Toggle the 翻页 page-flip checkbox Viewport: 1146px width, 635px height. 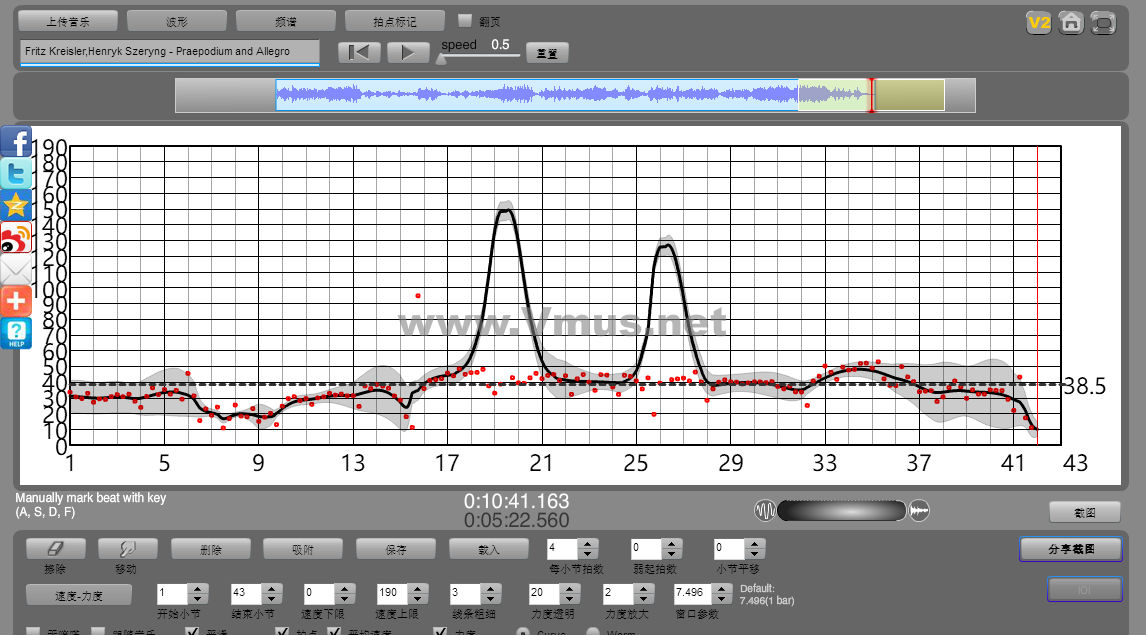tap(465, 20)
